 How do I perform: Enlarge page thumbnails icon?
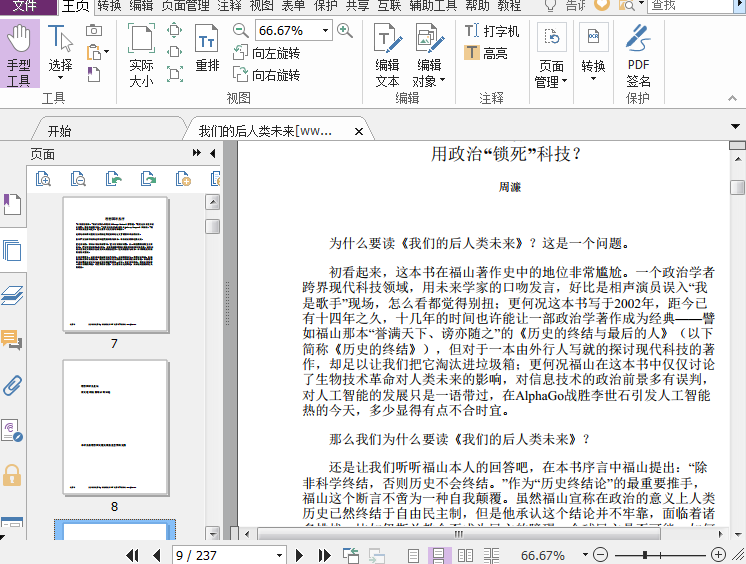coord(43,179)
